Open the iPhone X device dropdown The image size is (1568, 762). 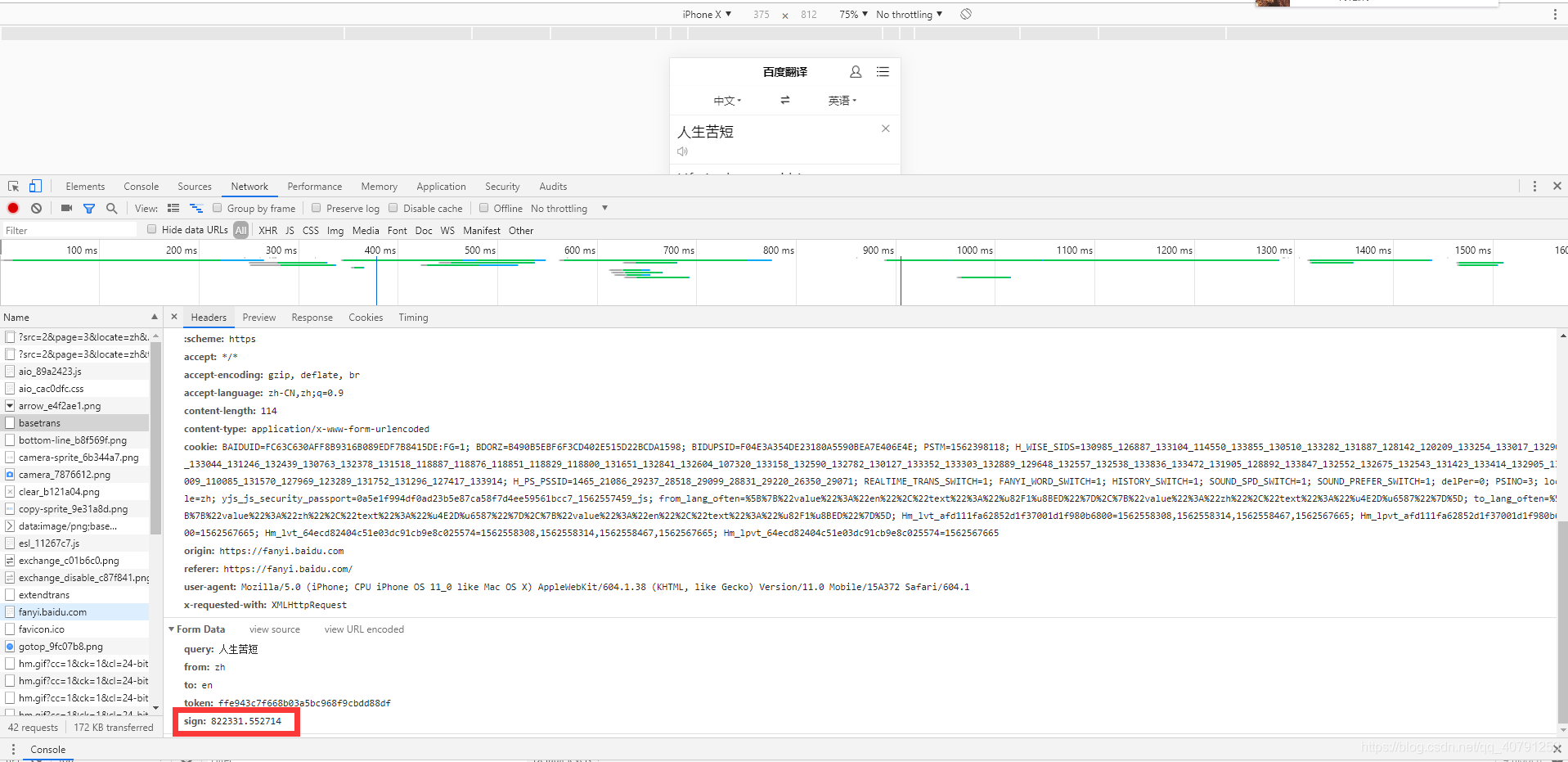coord(707,14)
